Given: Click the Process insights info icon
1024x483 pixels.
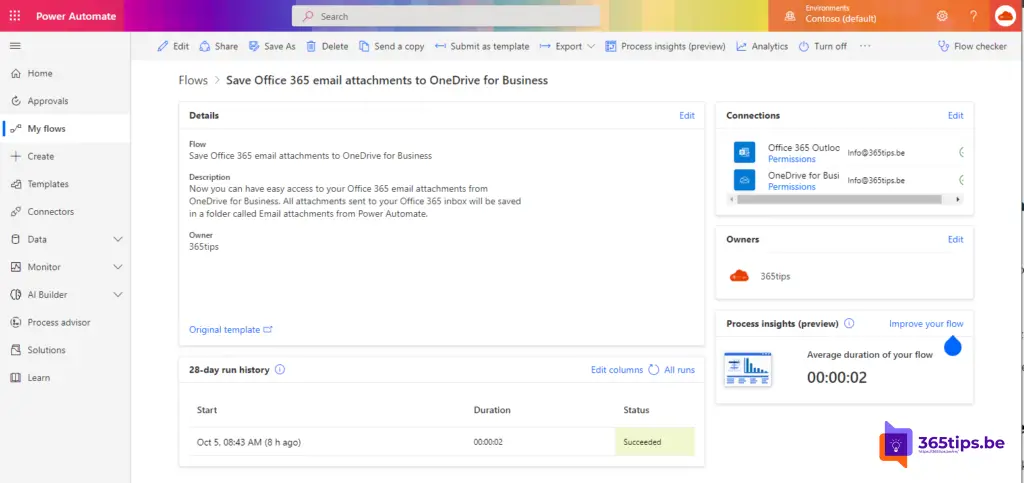Looking at the screenshot, I should (x=848, y=324).
